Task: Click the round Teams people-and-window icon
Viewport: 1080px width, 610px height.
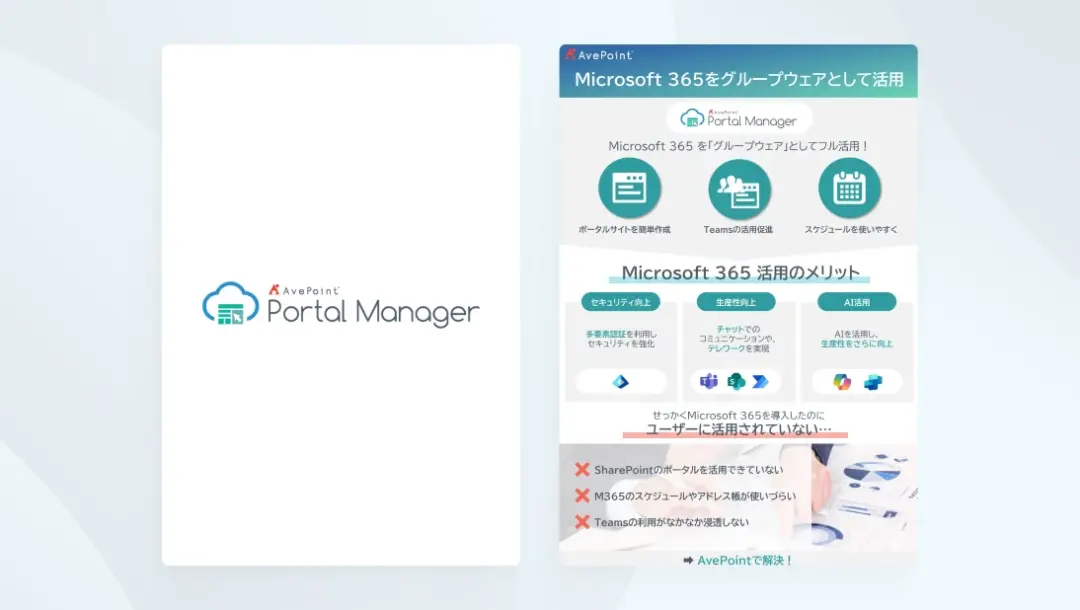Action: pyautogui.click(x=739, y=189)
